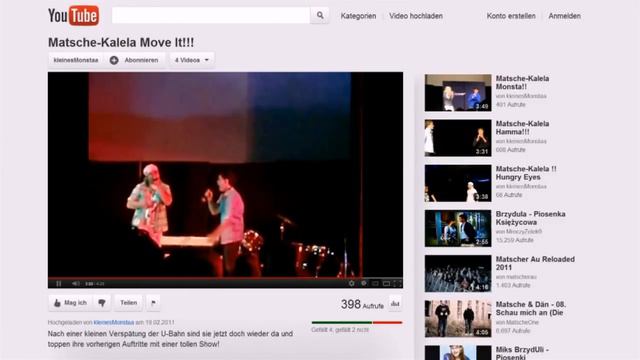
Task: Switch to the large player size icon
Action: tap(386, 283)
